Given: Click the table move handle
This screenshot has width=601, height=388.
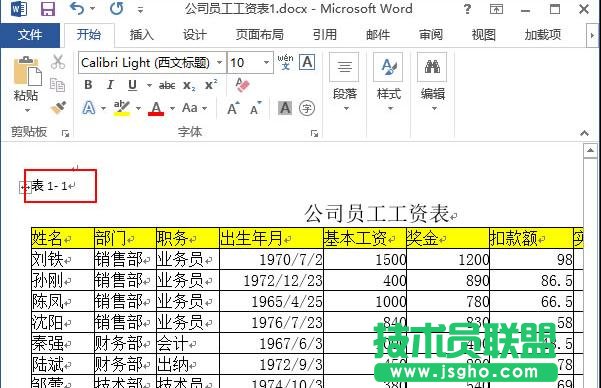Looking at the screenshot, I should tap(25, 187).
